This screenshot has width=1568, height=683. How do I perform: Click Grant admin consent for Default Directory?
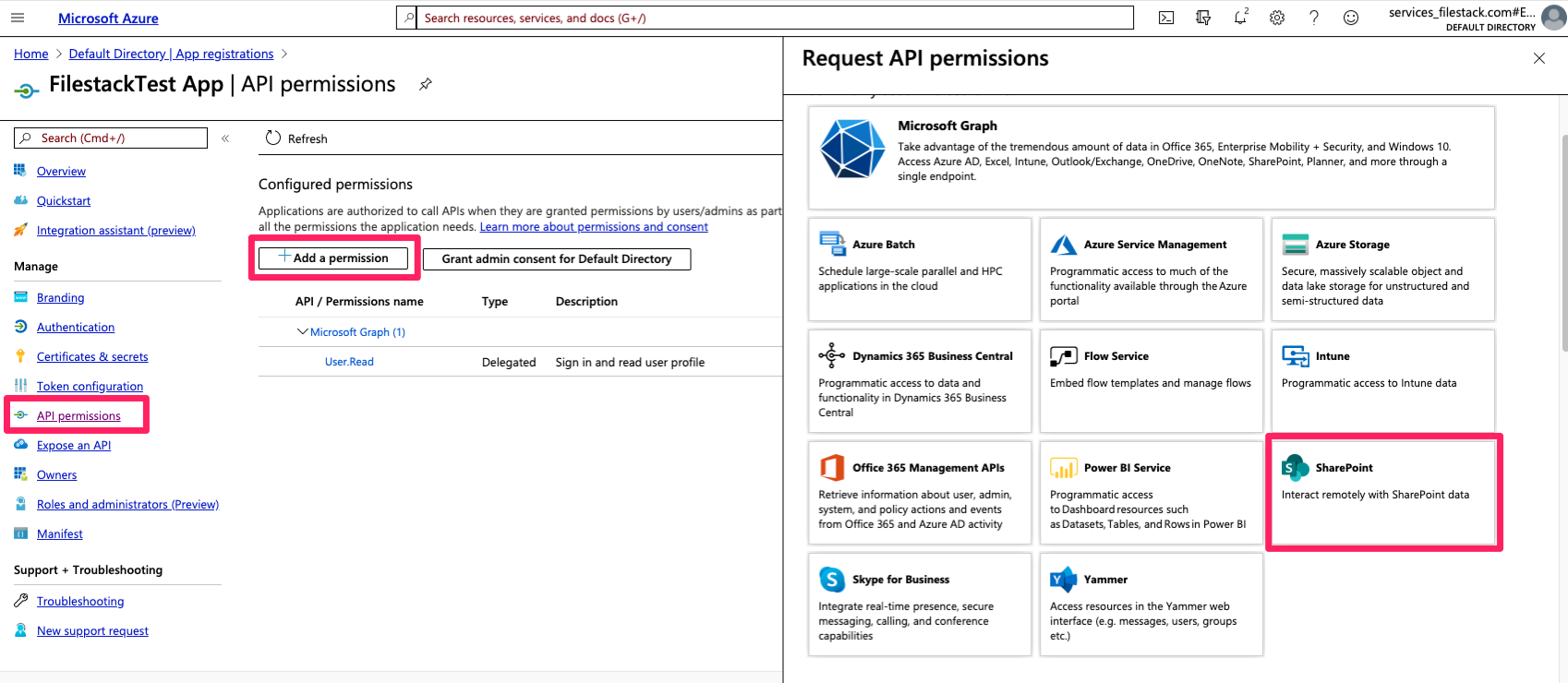click(557, 259)
